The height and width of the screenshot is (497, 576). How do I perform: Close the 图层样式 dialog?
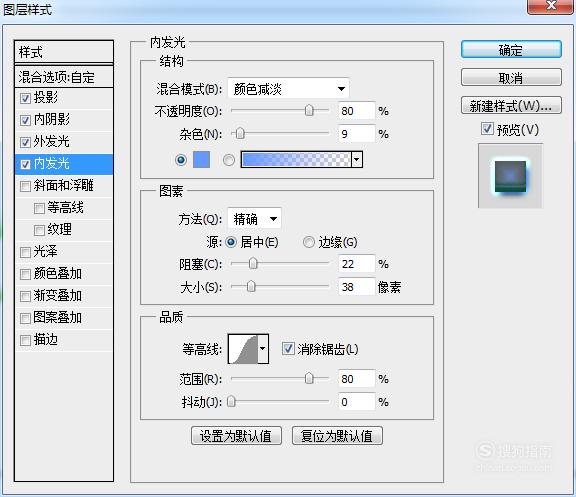coord(550,6)
